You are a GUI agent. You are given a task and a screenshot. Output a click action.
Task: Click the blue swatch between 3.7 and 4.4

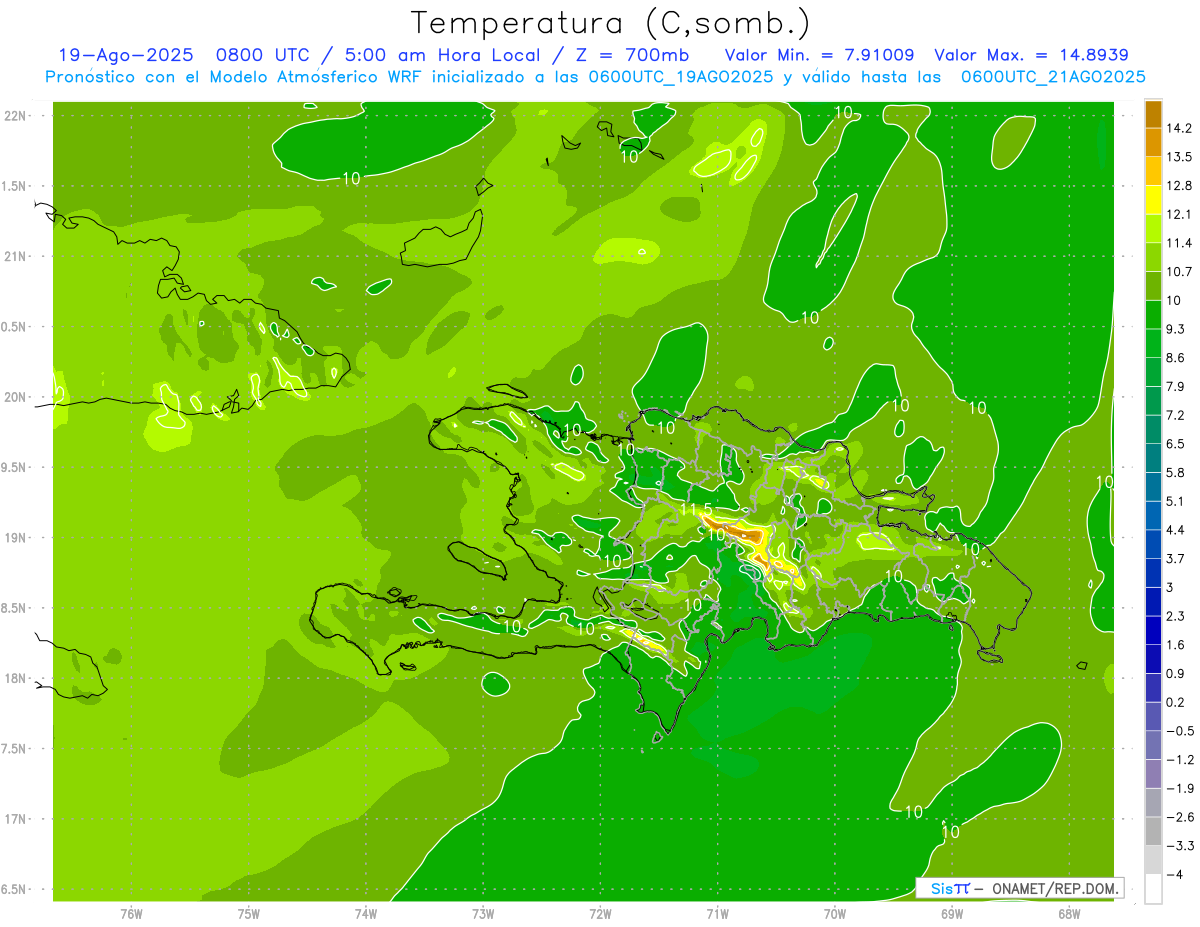pos(1153,544)
